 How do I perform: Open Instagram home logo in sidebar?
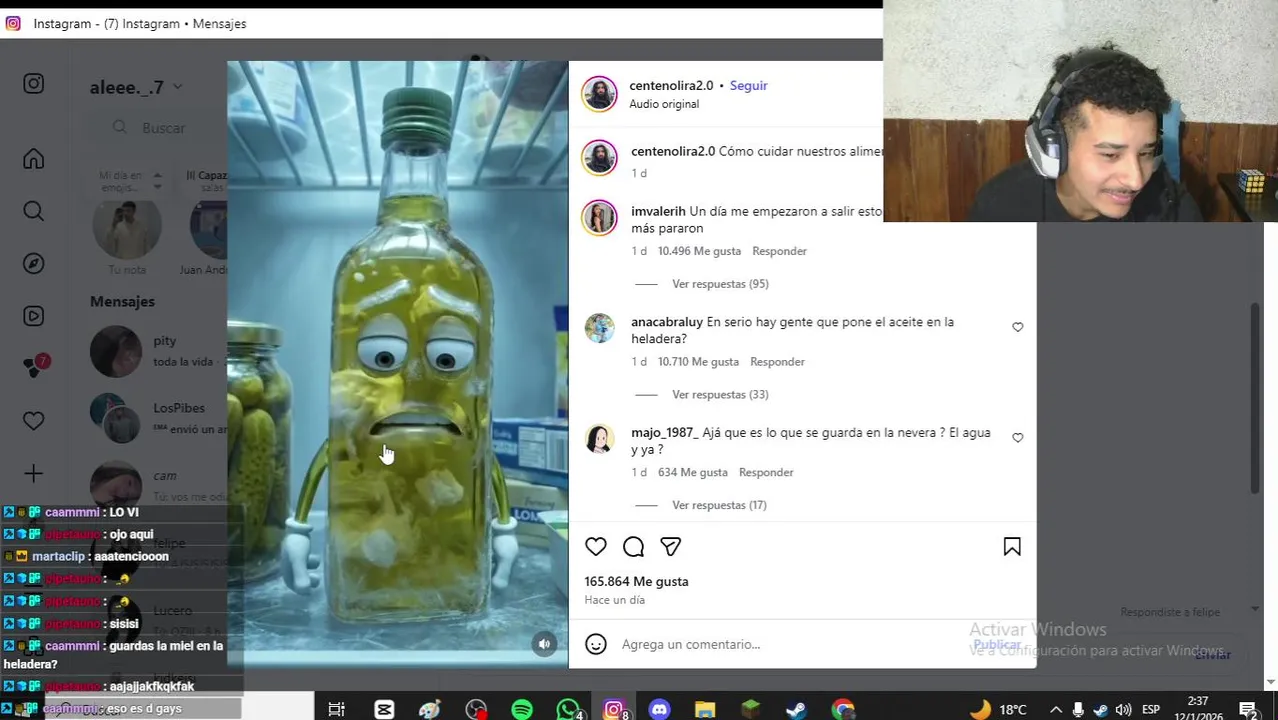pyautogui.click(x=33, y=84)
